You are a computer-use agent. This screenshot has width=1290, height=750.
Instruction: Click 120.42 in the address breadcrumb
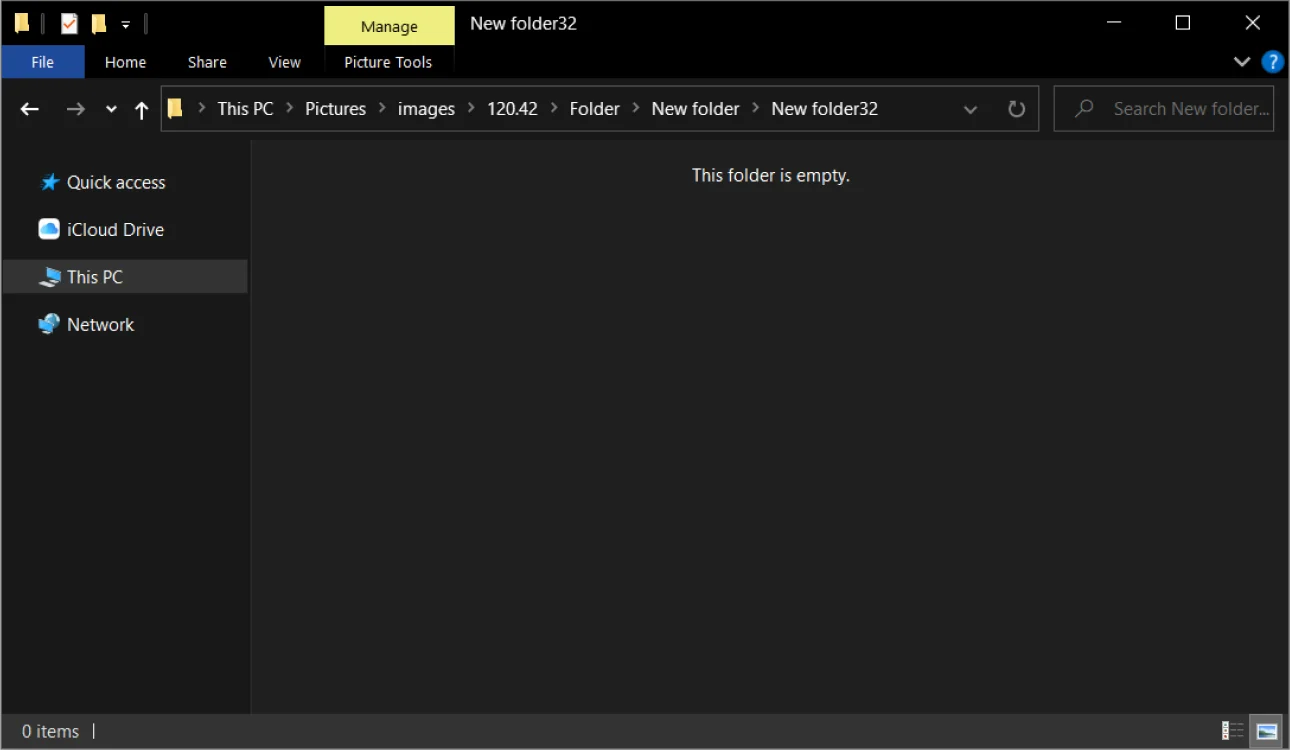click(x=512, y=109)
